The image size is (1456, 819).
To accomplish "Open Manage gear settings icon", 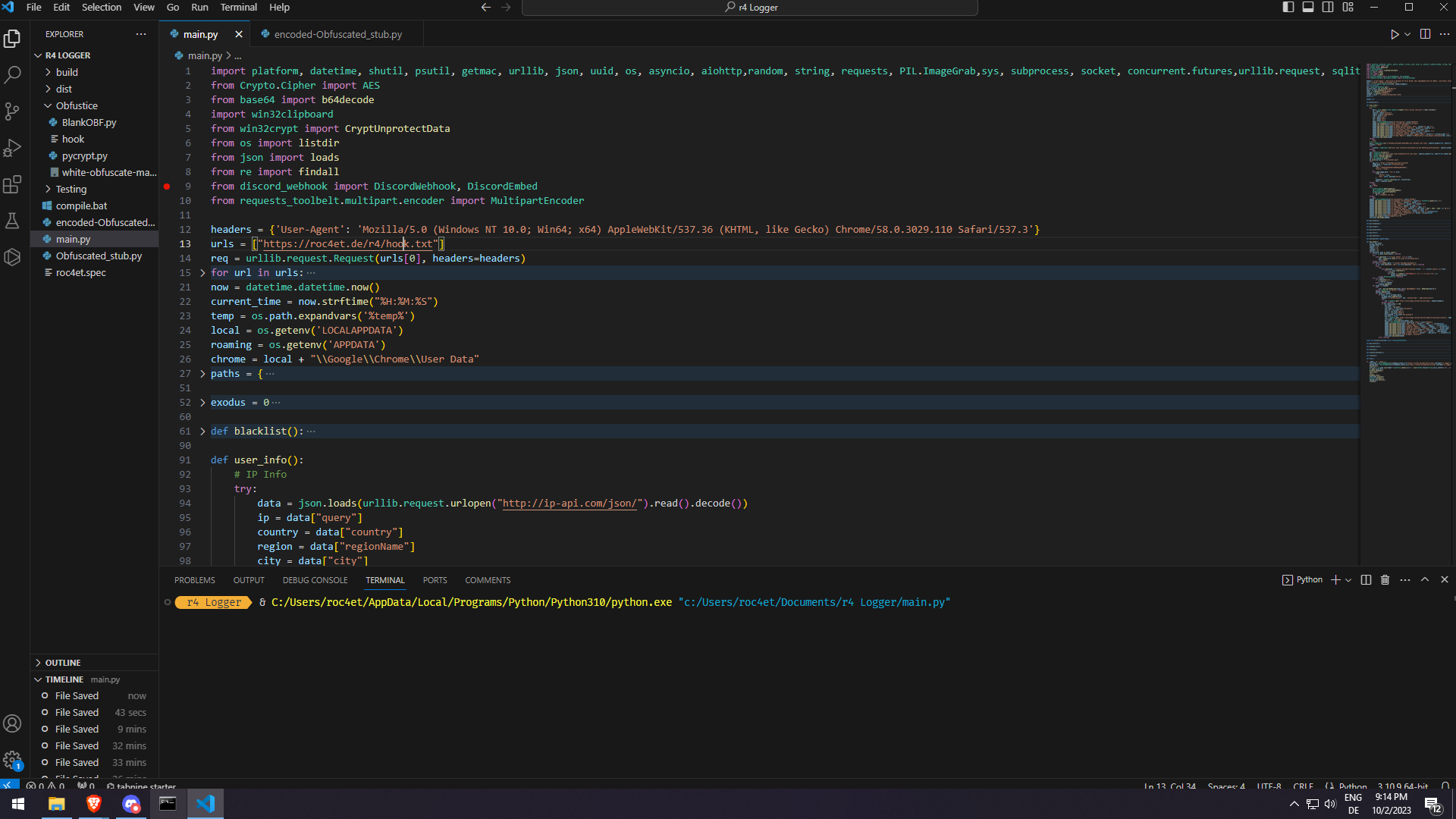I will point(12,760).
